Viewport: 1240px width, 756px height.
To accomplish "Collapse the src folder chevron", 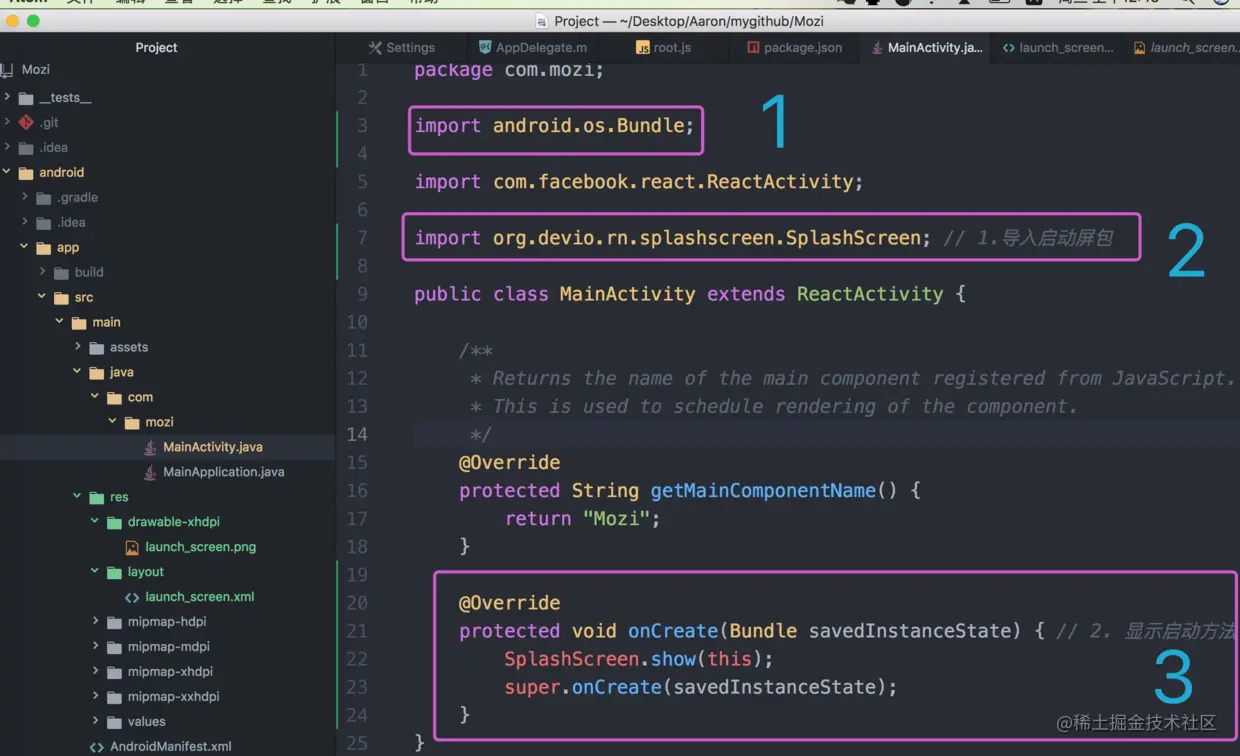I will (x=42, y=297).
